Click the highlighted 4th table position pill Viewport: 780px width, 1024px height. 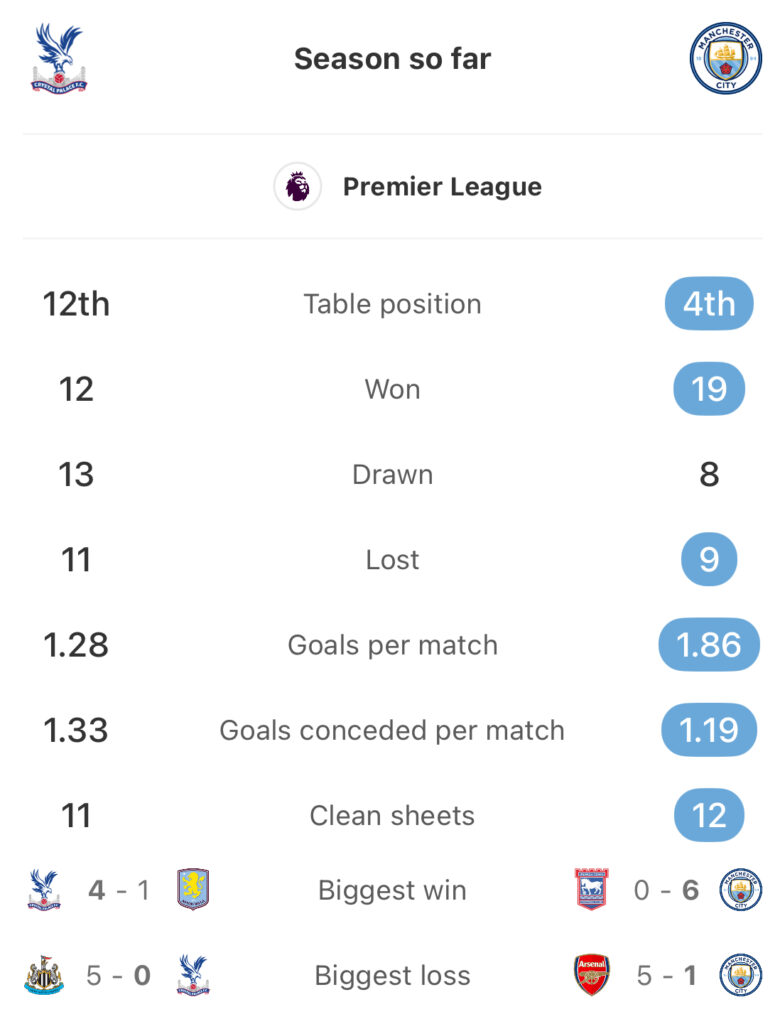tap(709, 304)
